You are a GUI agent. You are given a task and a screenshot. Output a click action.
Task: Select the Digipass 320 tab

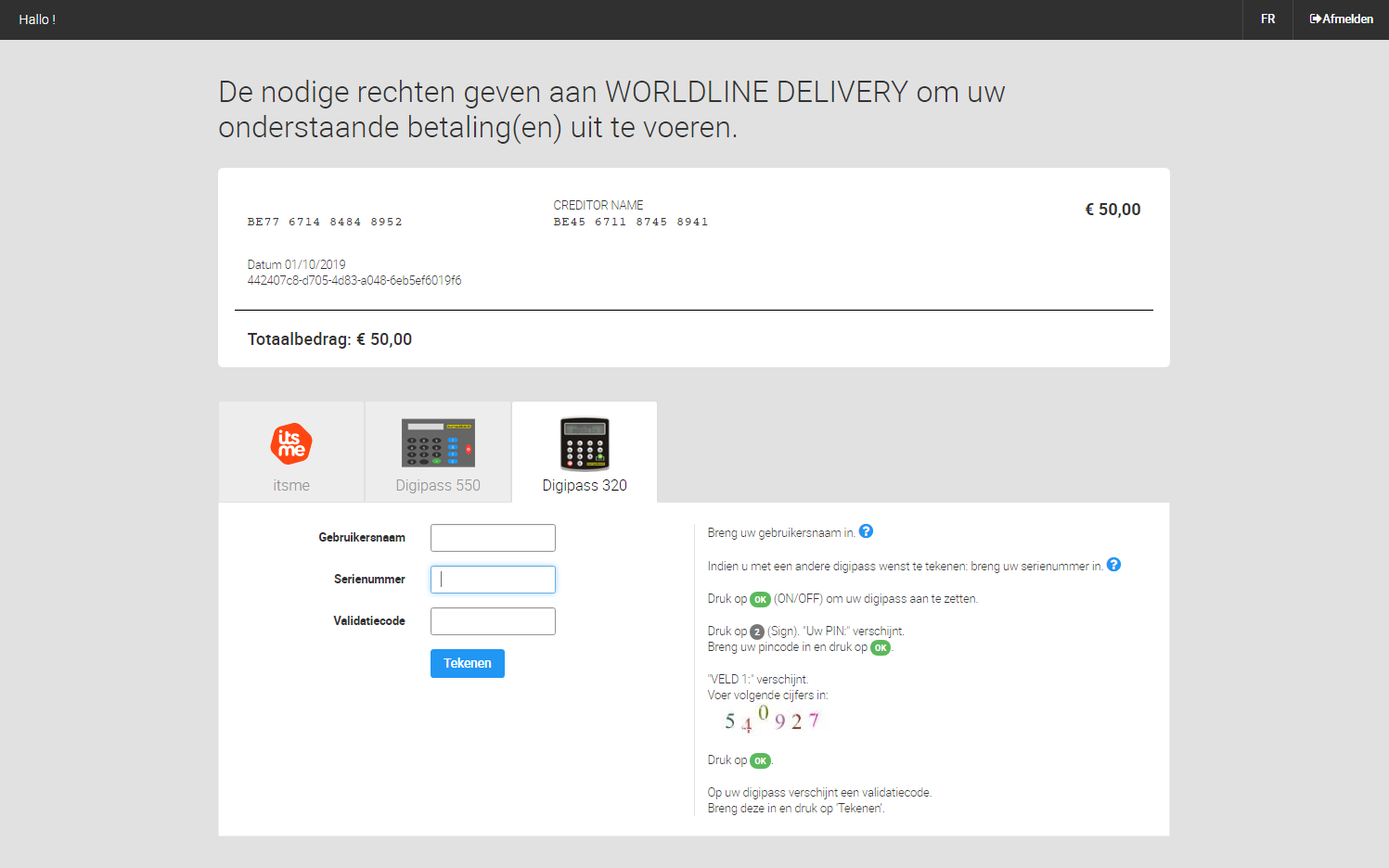585,453
